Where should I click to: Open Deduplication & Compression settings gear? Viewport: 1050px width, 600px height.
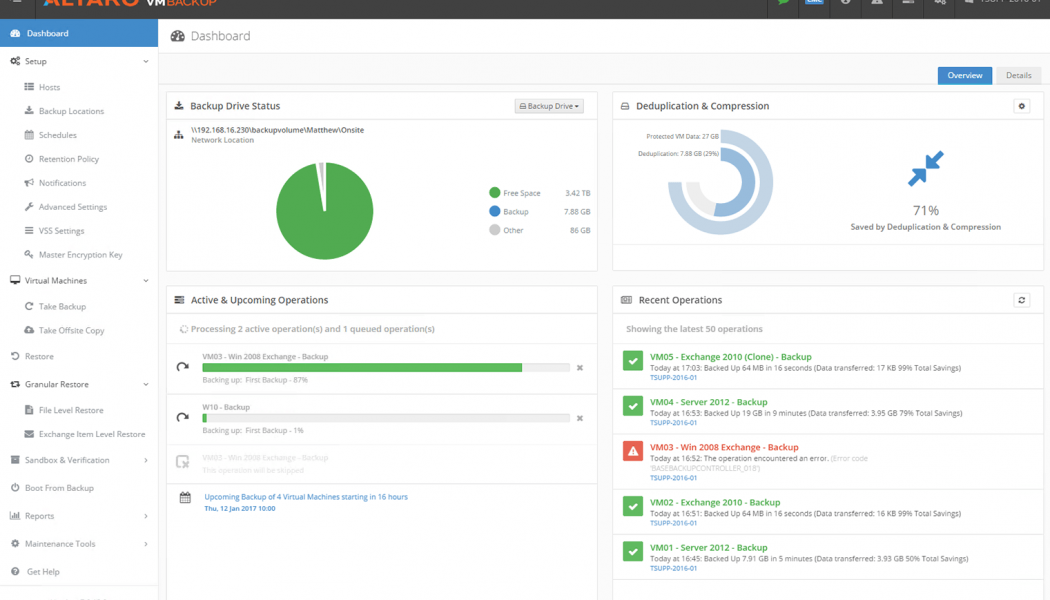[1020, 105]
